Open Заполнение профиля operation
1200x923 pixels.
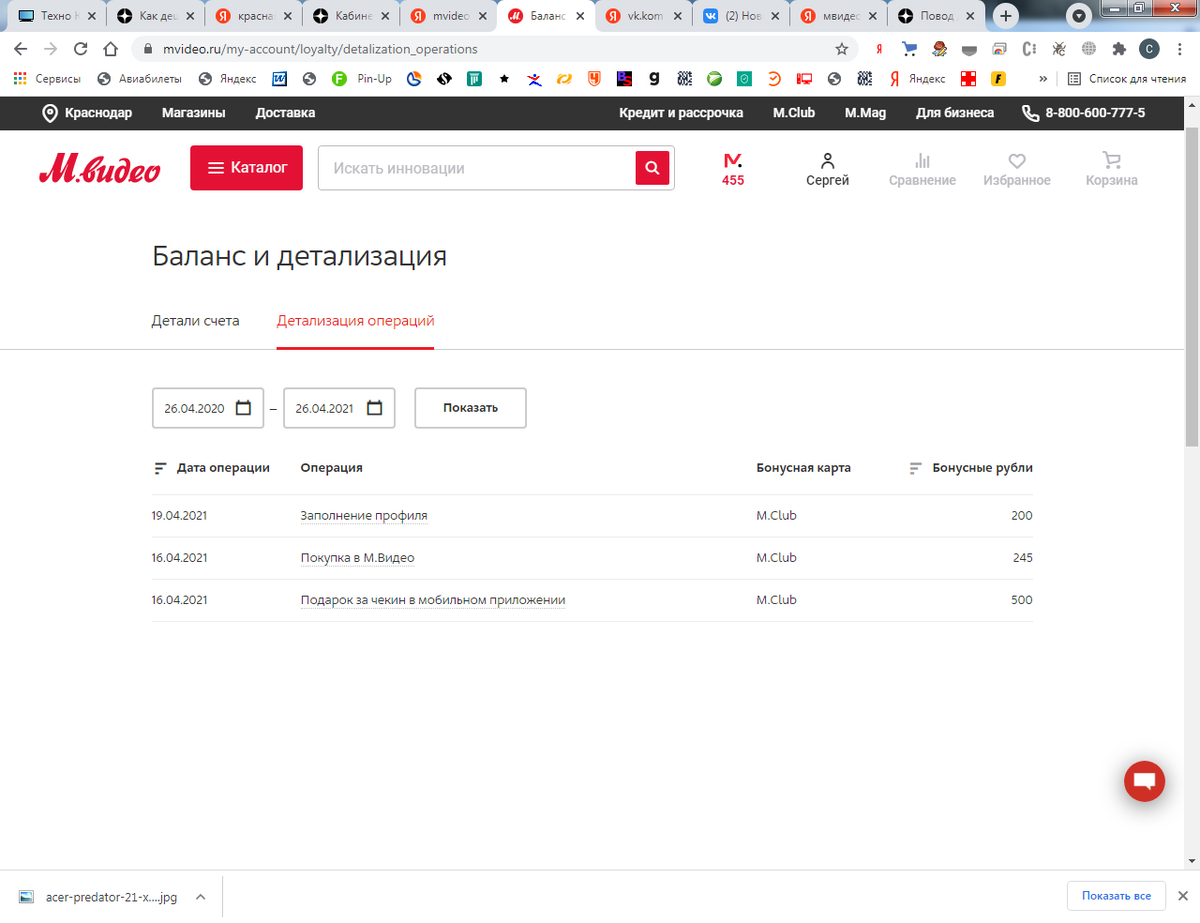[364, 516]
